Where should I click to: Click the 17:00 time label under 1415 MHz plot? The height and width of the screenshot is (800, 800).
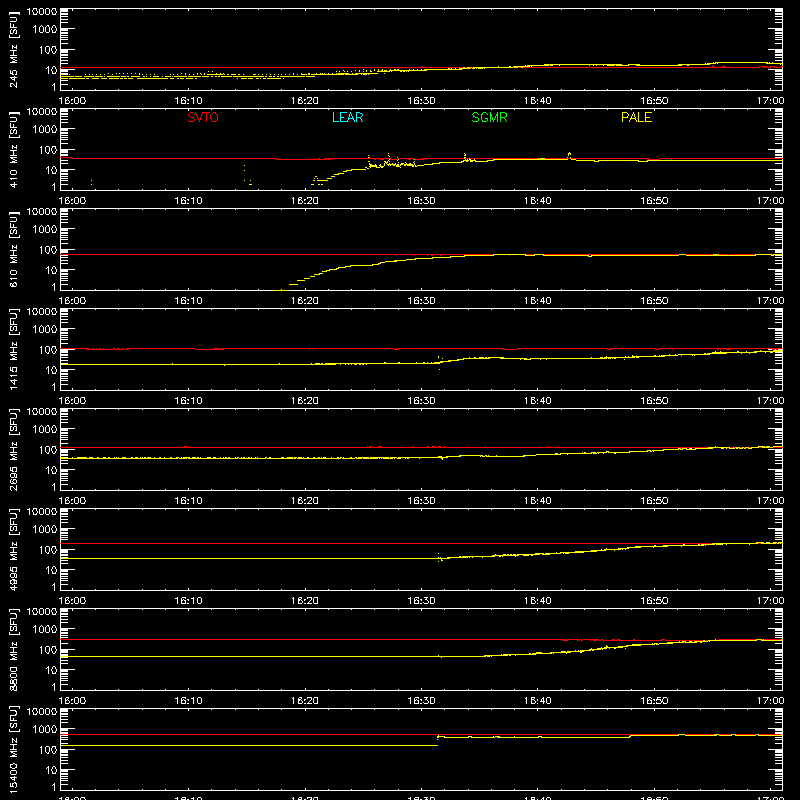pos(770,401)
